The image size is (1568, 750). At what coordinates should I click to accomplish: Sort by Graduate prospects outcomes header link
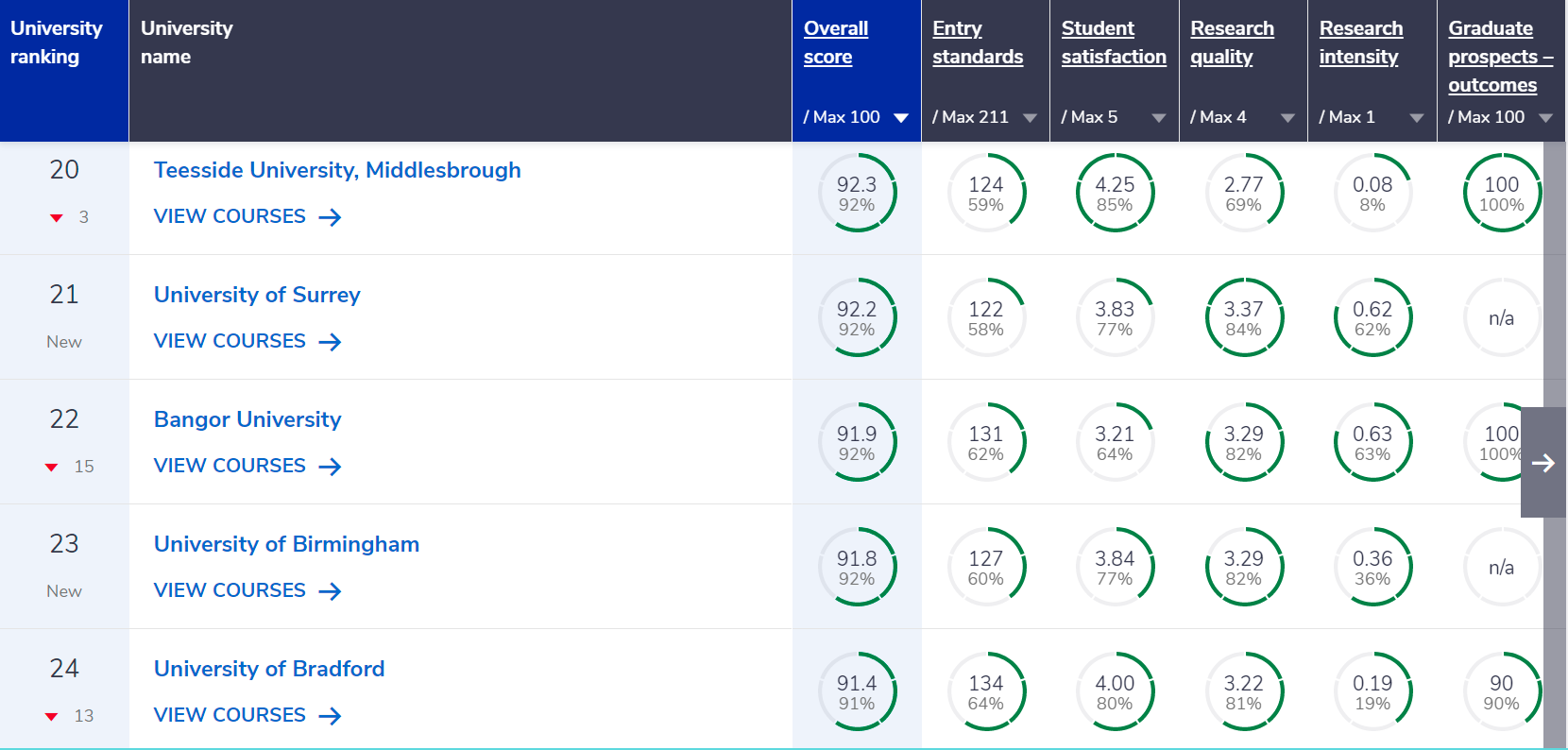pyautogui.click(x=1500, y=57)
